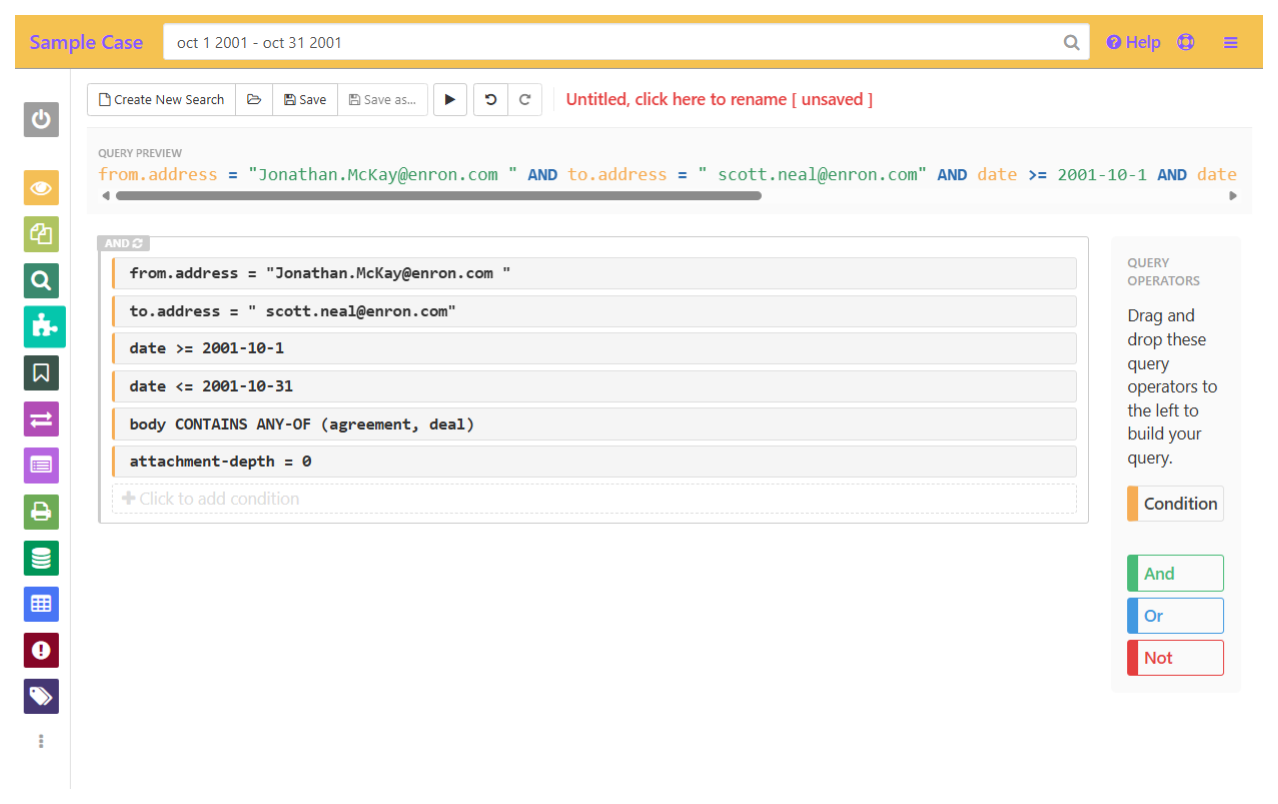Click the red exclamation alert icon

point(41,650)
